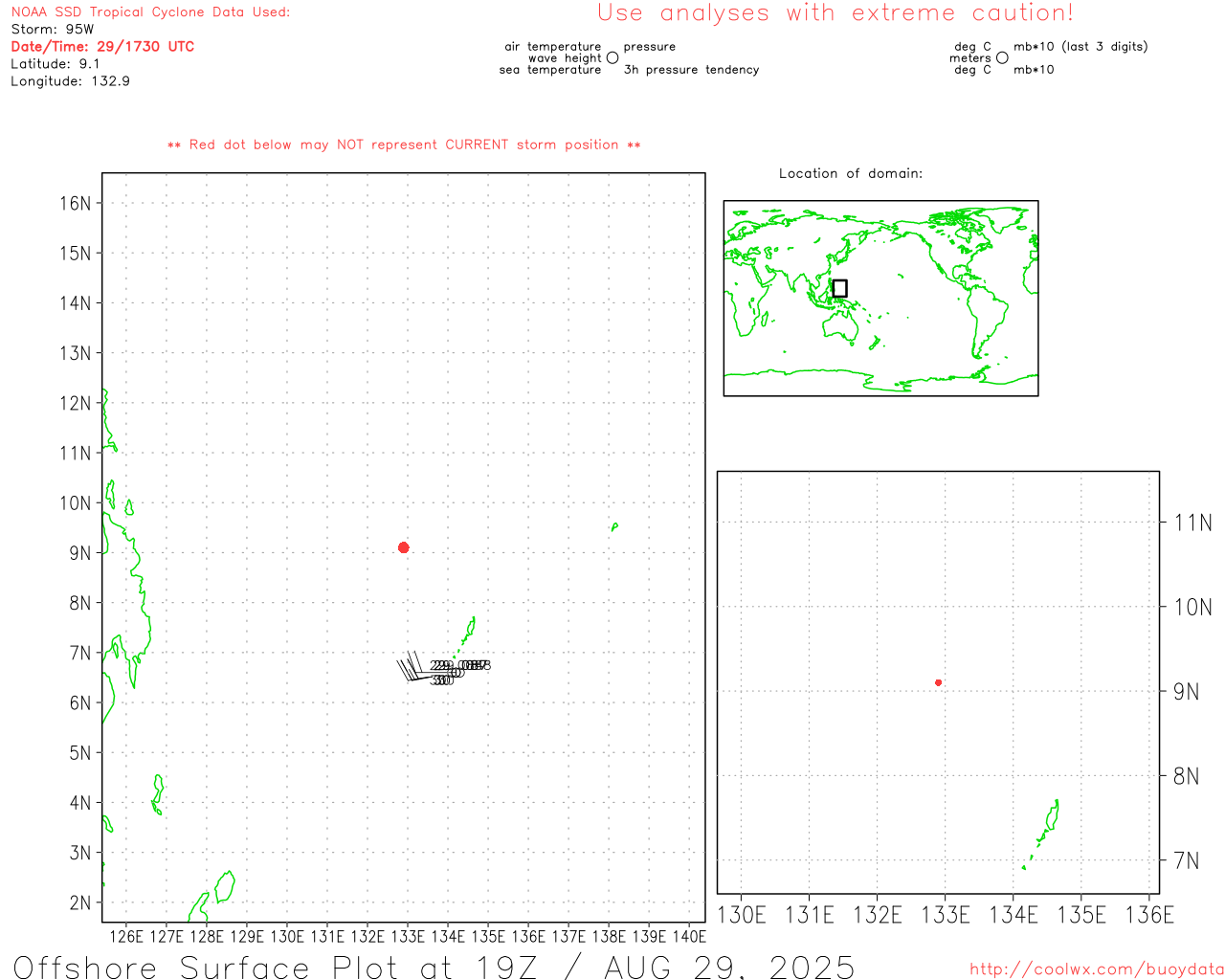Viewport: 1225px width, 980px height.
Task: Open the coolwx.com/buoydata link
Action: pyautogui.click(x=1097, y=969)
